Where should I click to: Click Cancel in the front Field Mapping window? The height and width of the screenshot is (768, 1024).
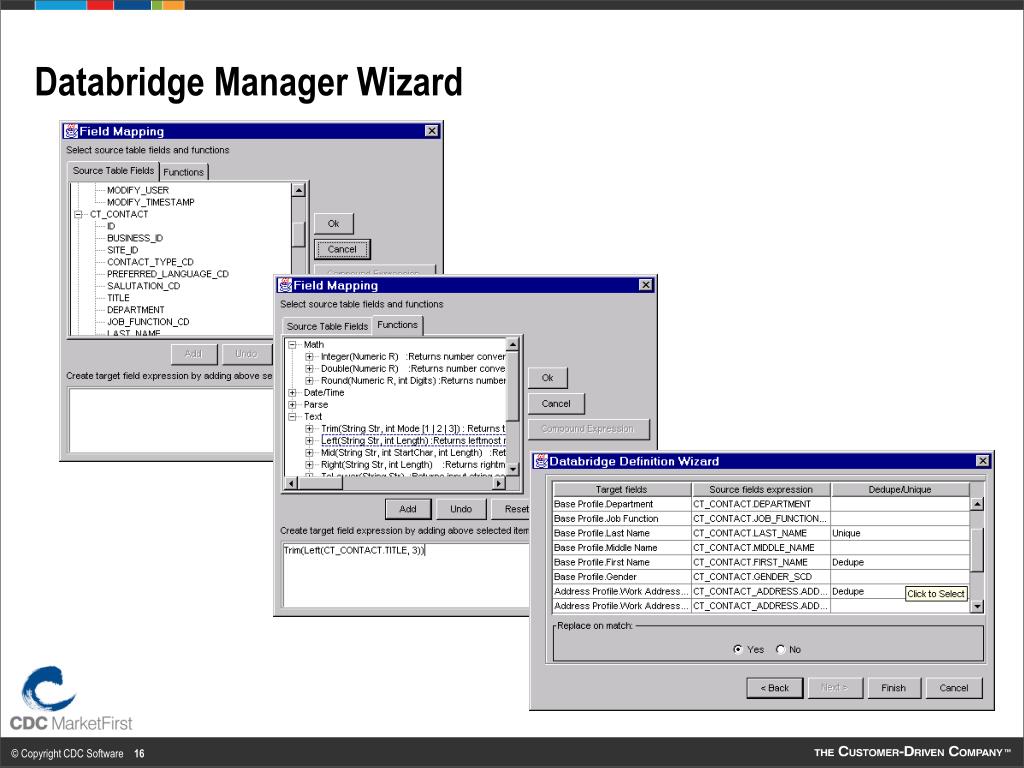coord(556,404)
